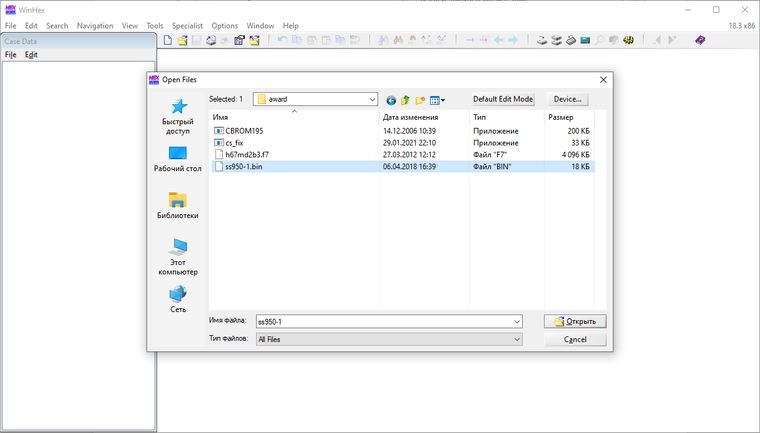Open the Window menu
This screenshot has width=760, height=433.
tap(260, 26)
